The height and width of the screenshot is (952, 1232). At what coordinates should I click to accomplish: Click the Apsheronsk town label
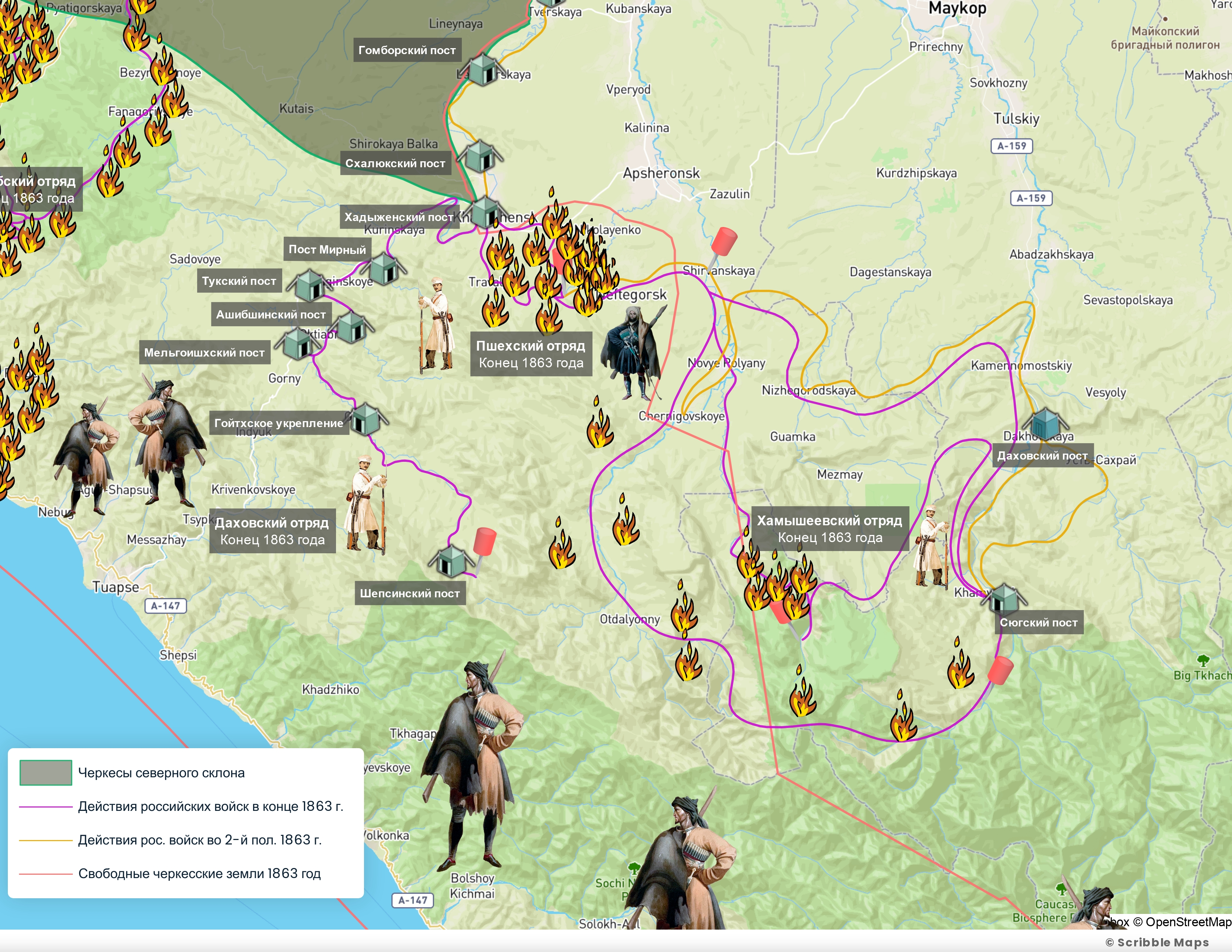click(661, 173)
